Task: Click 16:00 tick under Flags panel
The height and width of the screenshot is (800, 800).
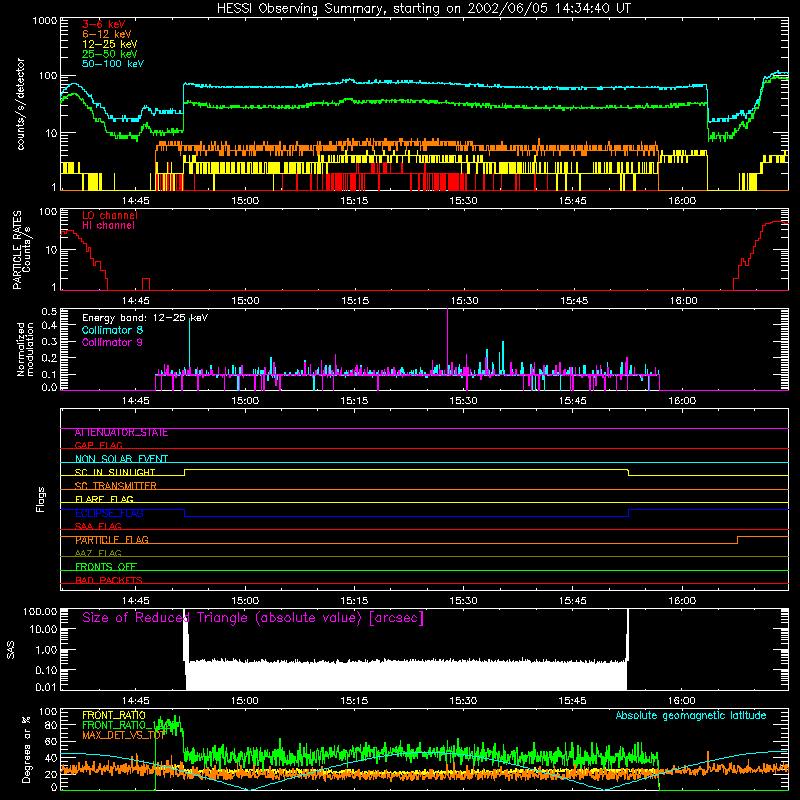Action: 682,601
